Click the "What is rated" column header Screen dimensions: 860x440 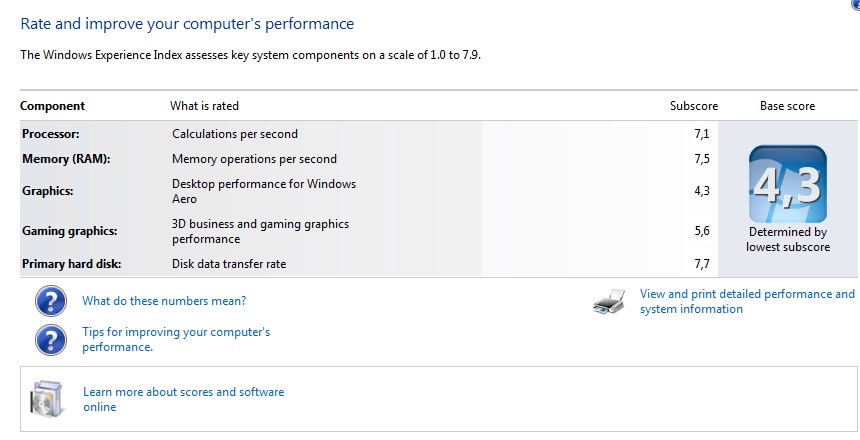tap(204, 106)
